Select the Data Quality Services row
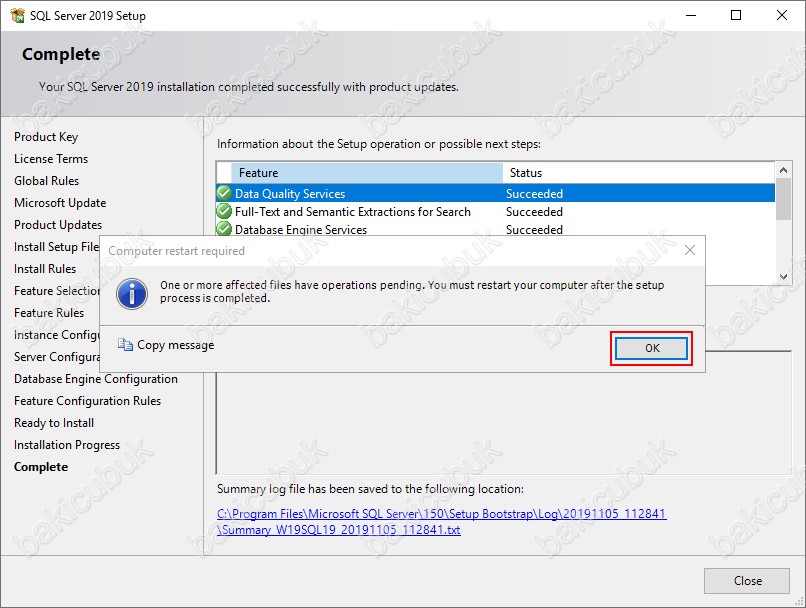Viewport: 806px width, 608px height. [496, 193]
